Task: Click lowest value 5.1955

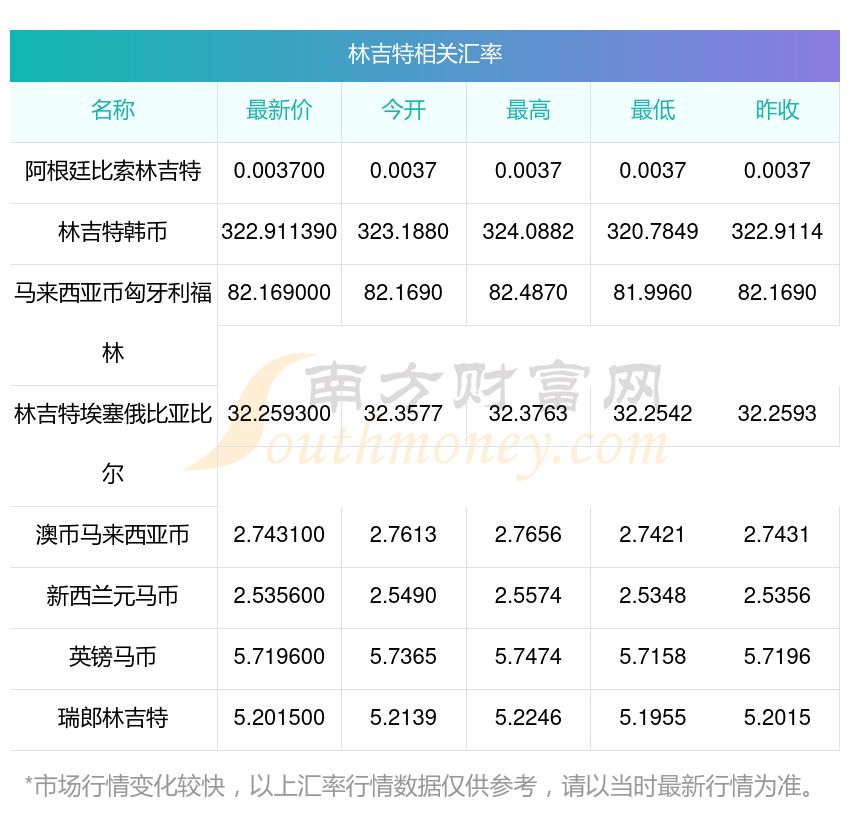Action: (653, 718)
